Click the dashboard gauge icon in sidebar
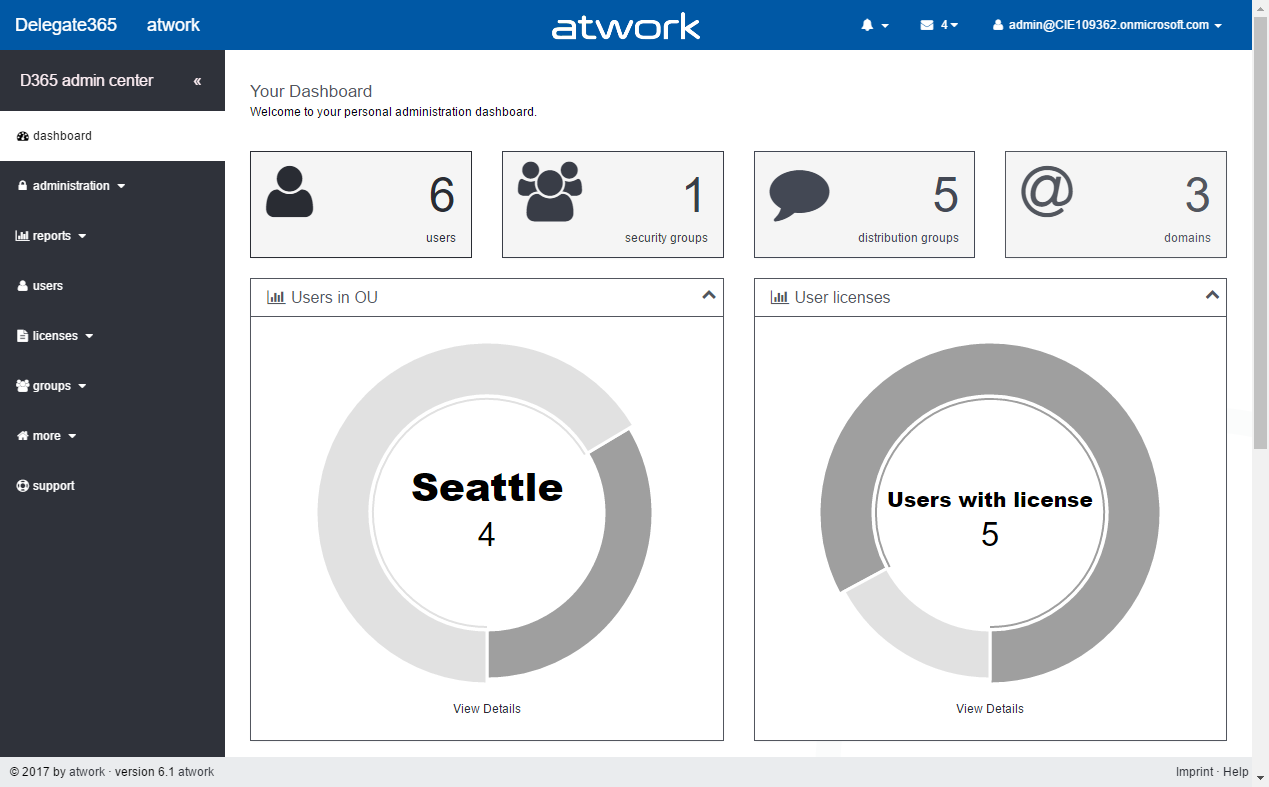The width and height of the screenshot is (1269, 787). 23,136
